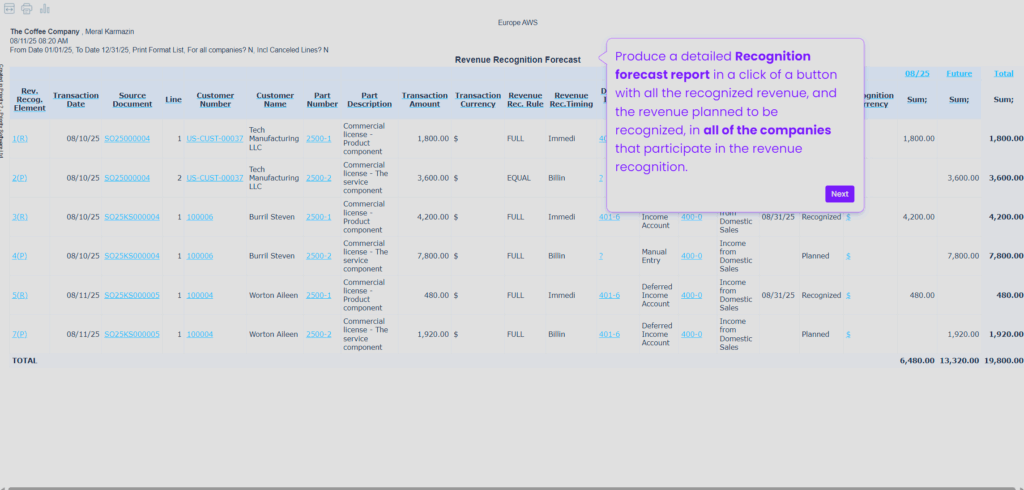Open account 400-0 in the 5(R) row
Screen dimensions: 1024x490
(692, 295)
